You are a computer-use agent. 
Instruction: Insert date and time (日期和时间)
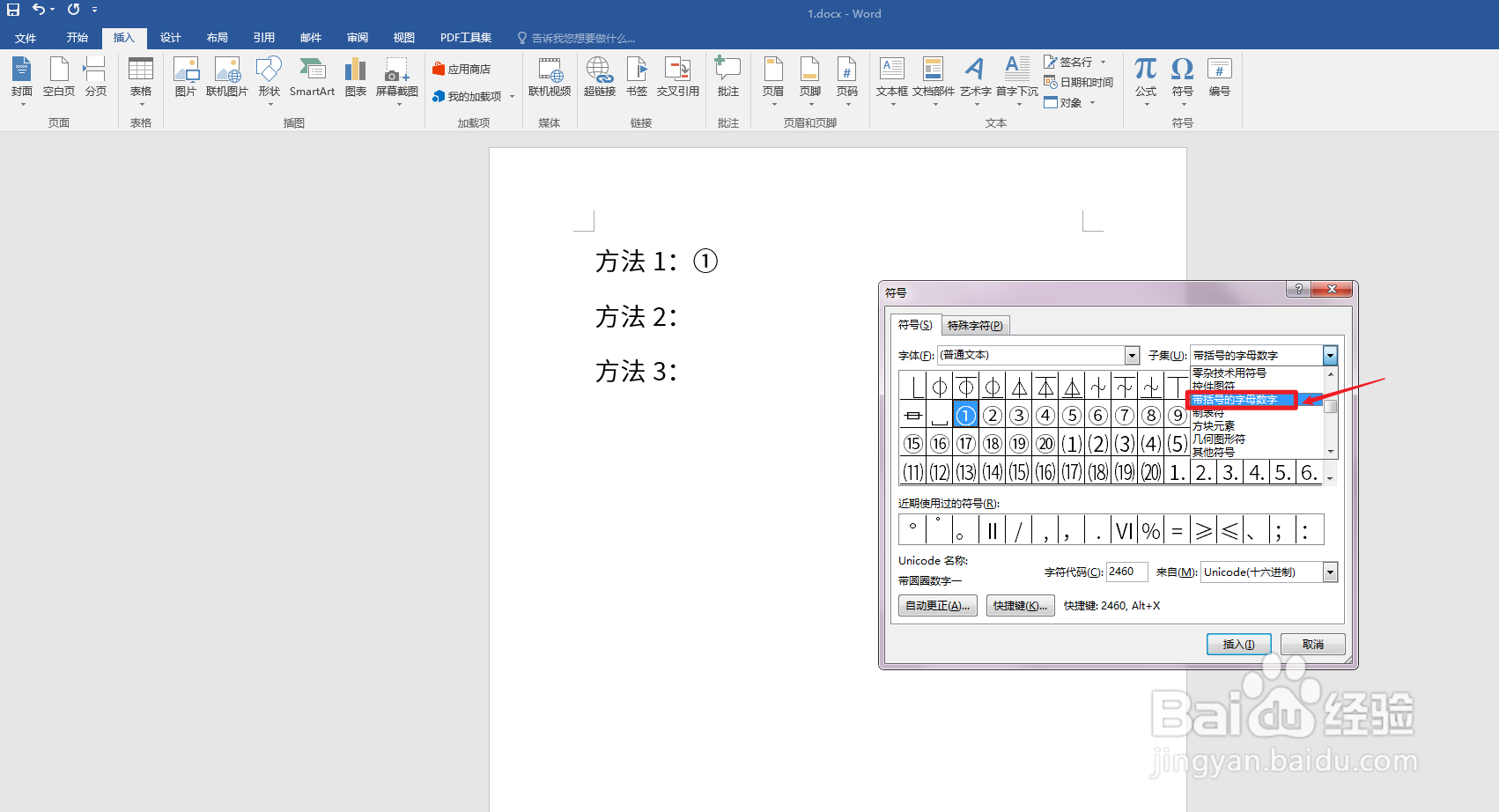1079,82
